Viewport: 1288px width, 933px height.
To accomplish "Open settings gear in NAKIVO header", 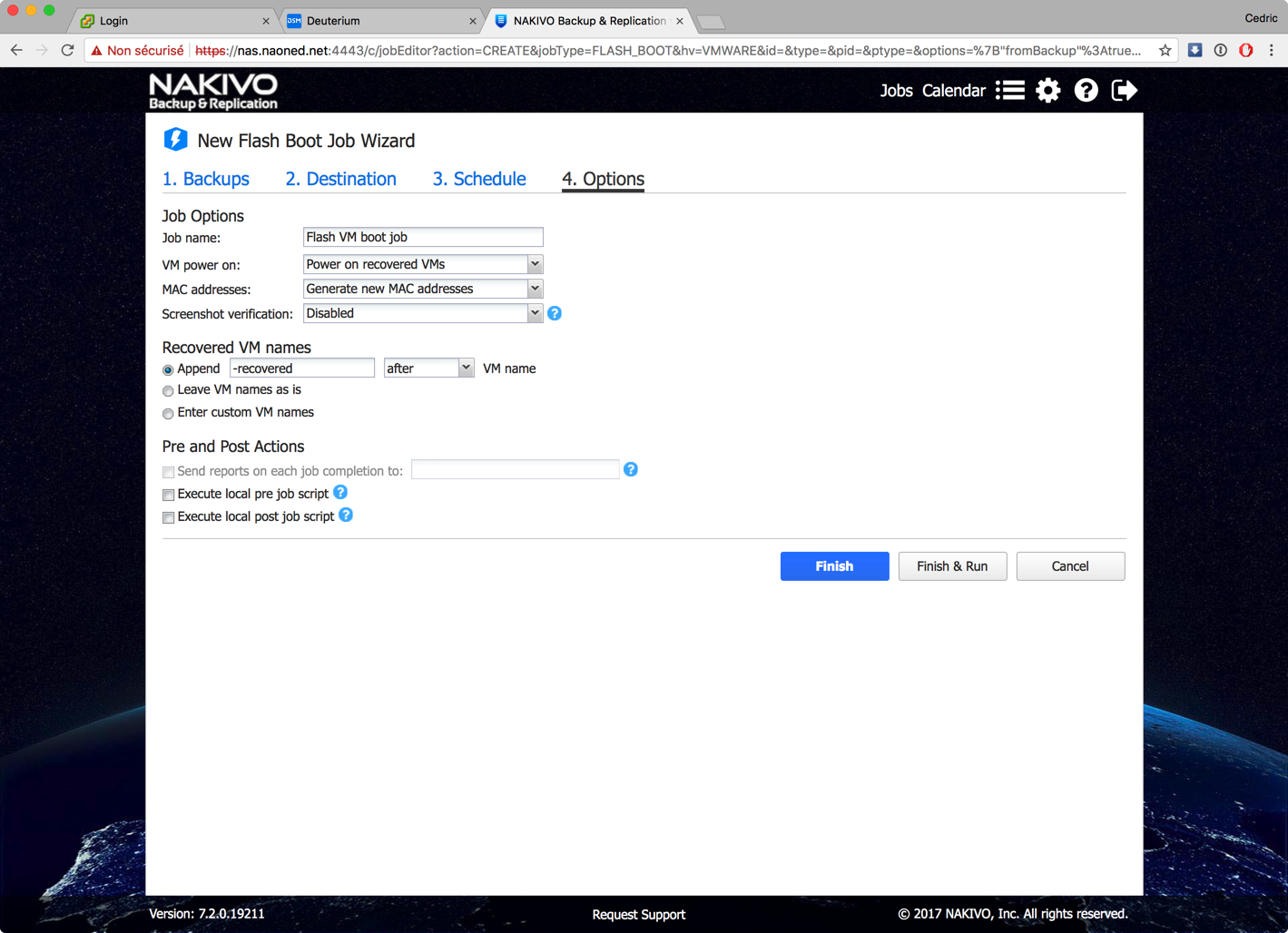I will coord(1048,90).
